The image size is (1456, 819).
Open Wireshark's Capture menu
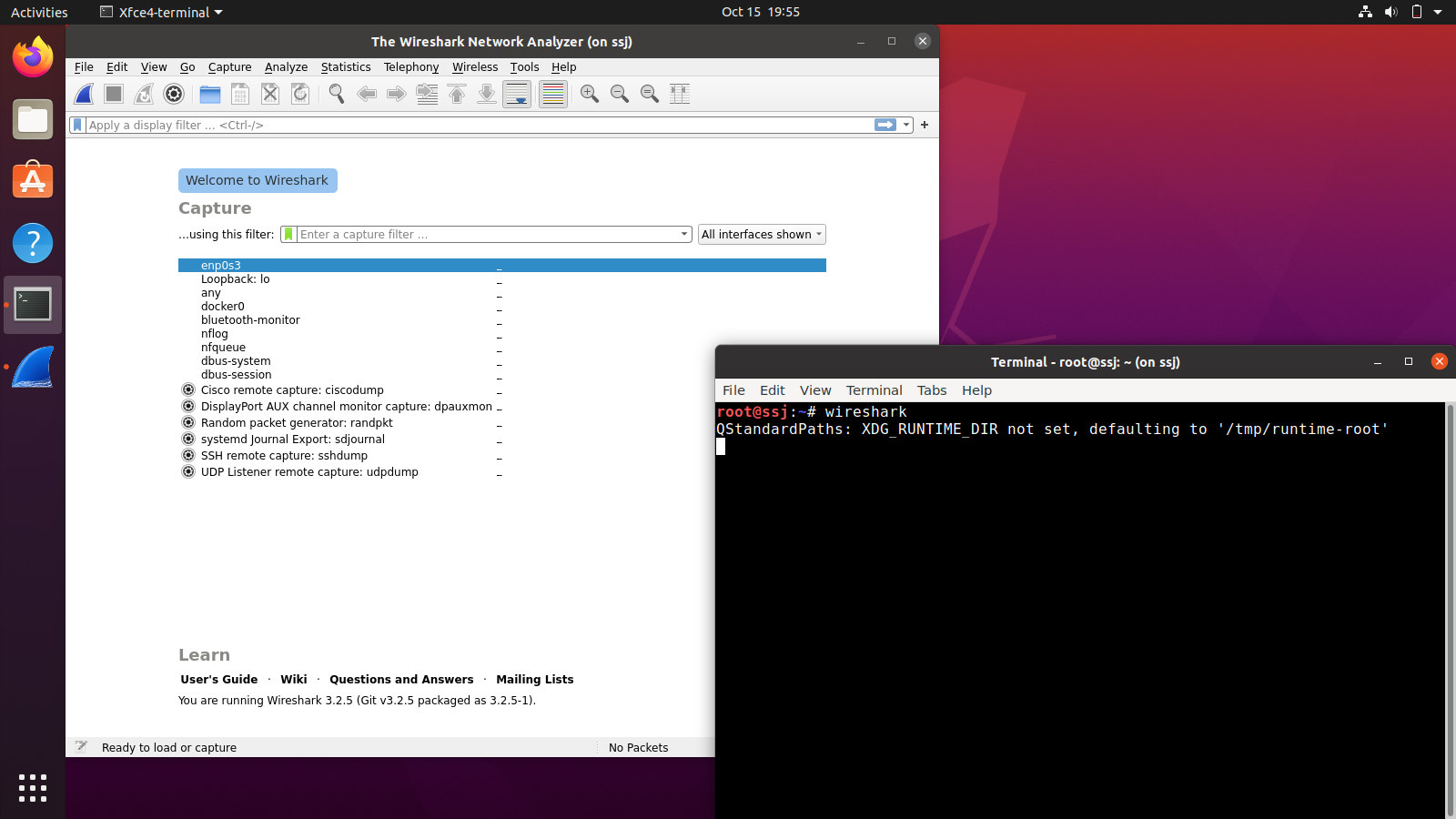(x=229, y=67)
